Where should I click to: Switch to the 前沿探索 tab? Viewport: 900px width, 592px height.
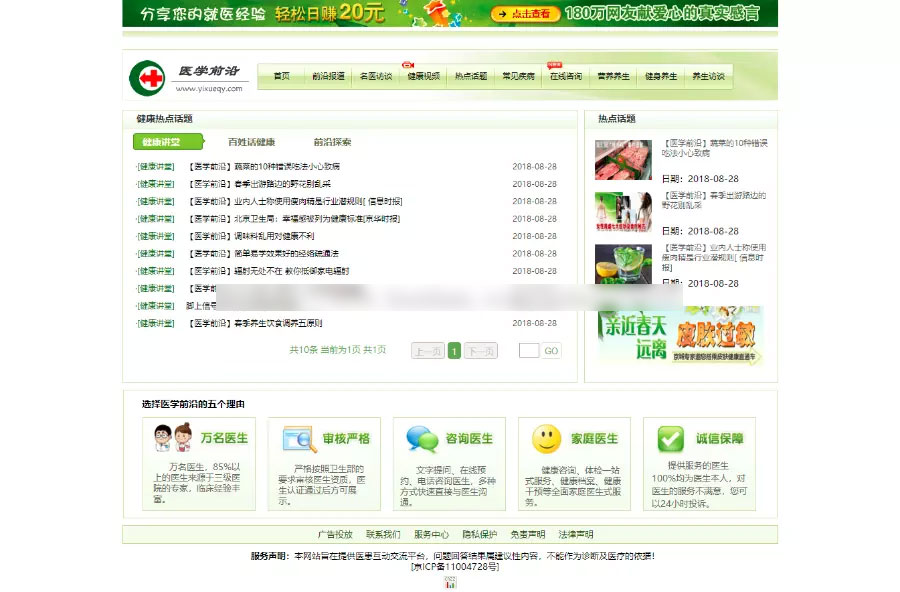[332, 142]
